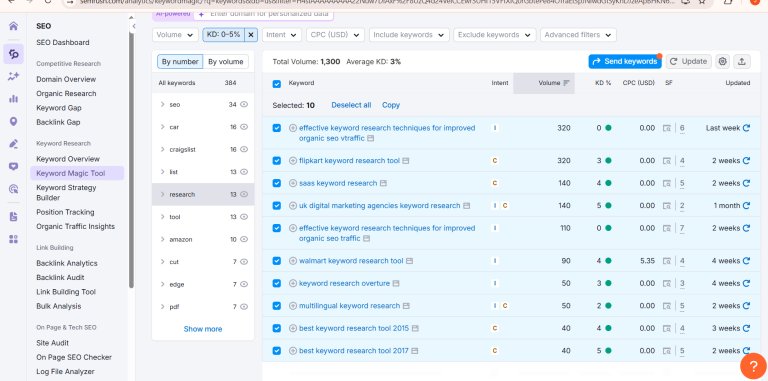This screenshot has width=768, height=381.
Task: Toggle eye icon for seo group
Action: tap(244, 104)
